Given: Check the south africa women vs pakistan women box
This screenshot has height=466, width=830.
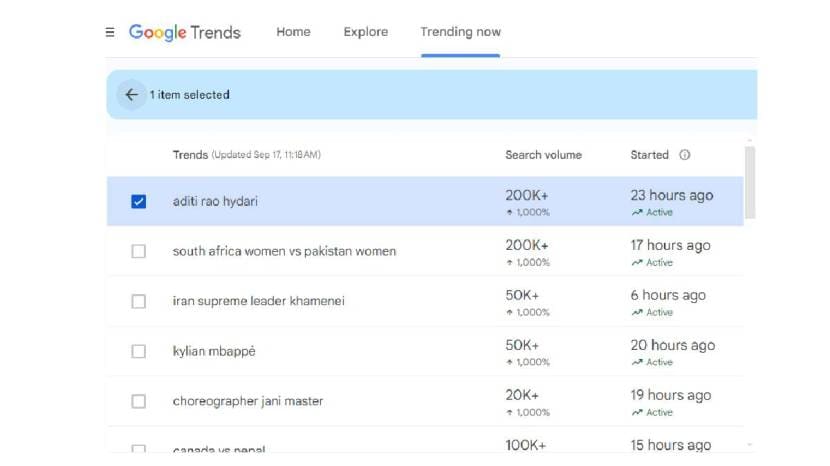Looking at the screenshot, I should point(139,251).
